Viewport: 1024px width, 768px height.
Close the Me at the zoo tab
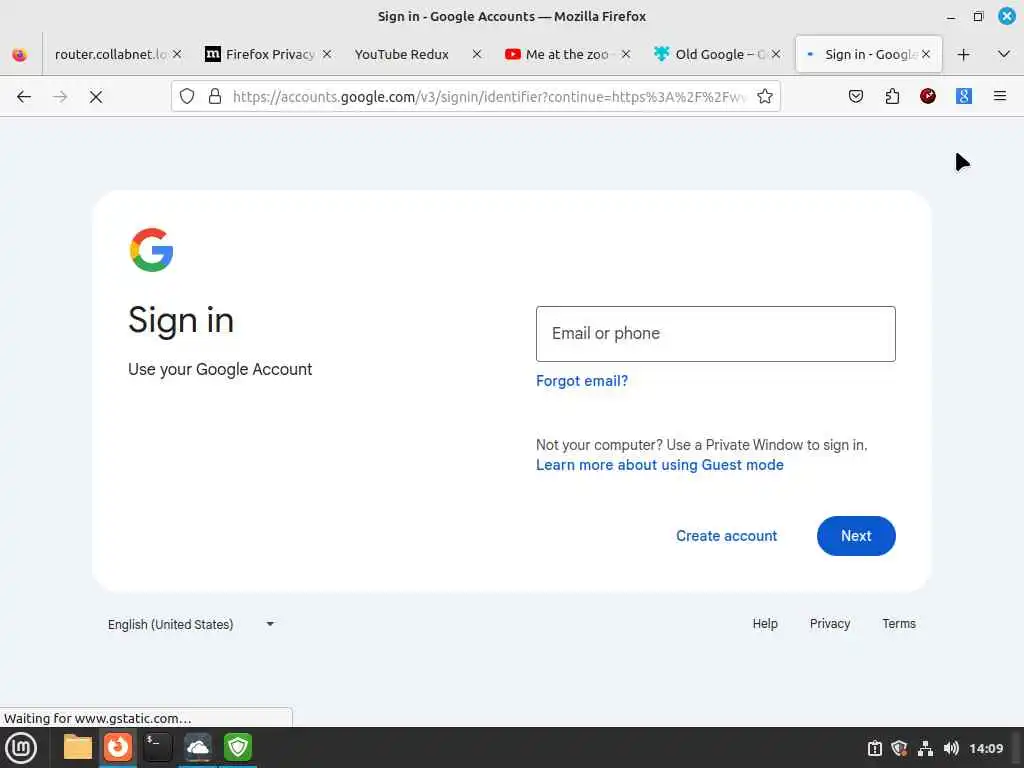pos(626,54)
